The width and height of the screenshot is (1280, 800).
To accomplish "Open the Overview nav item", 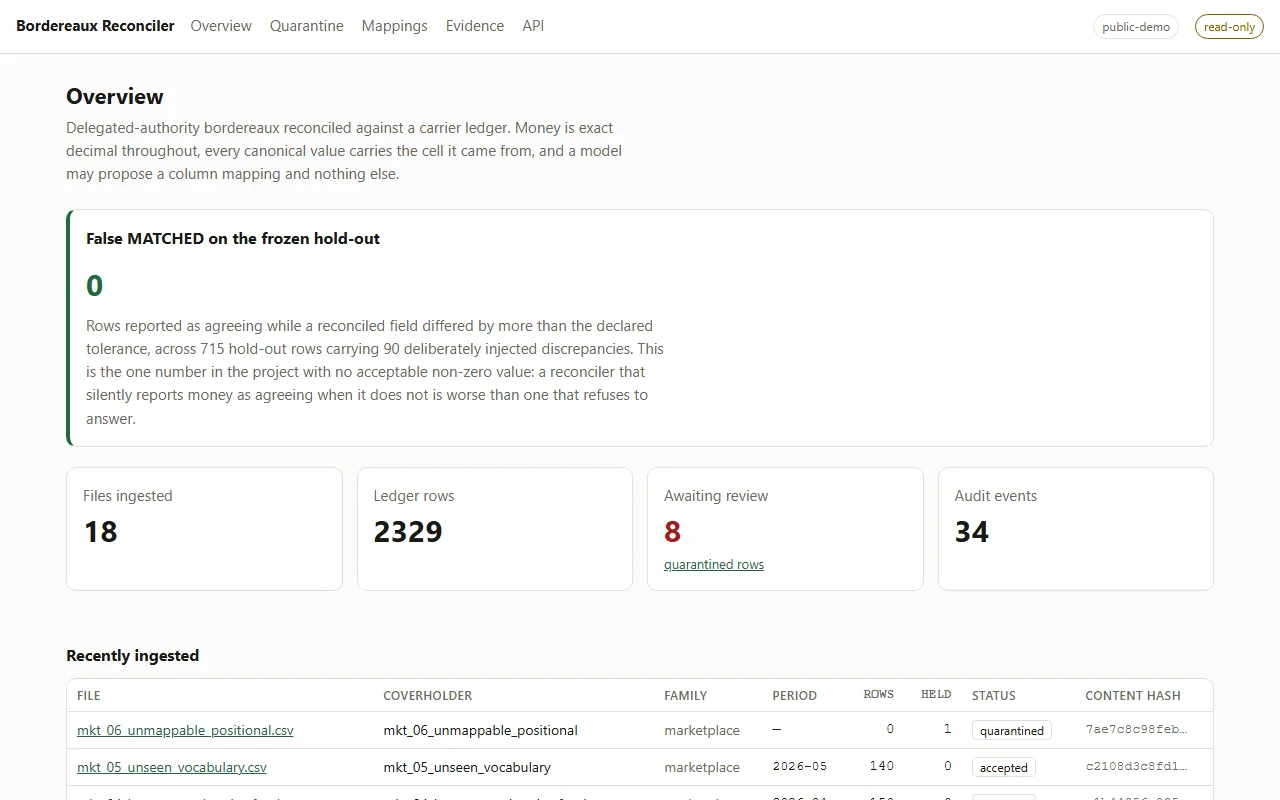I will coord(221,26).
